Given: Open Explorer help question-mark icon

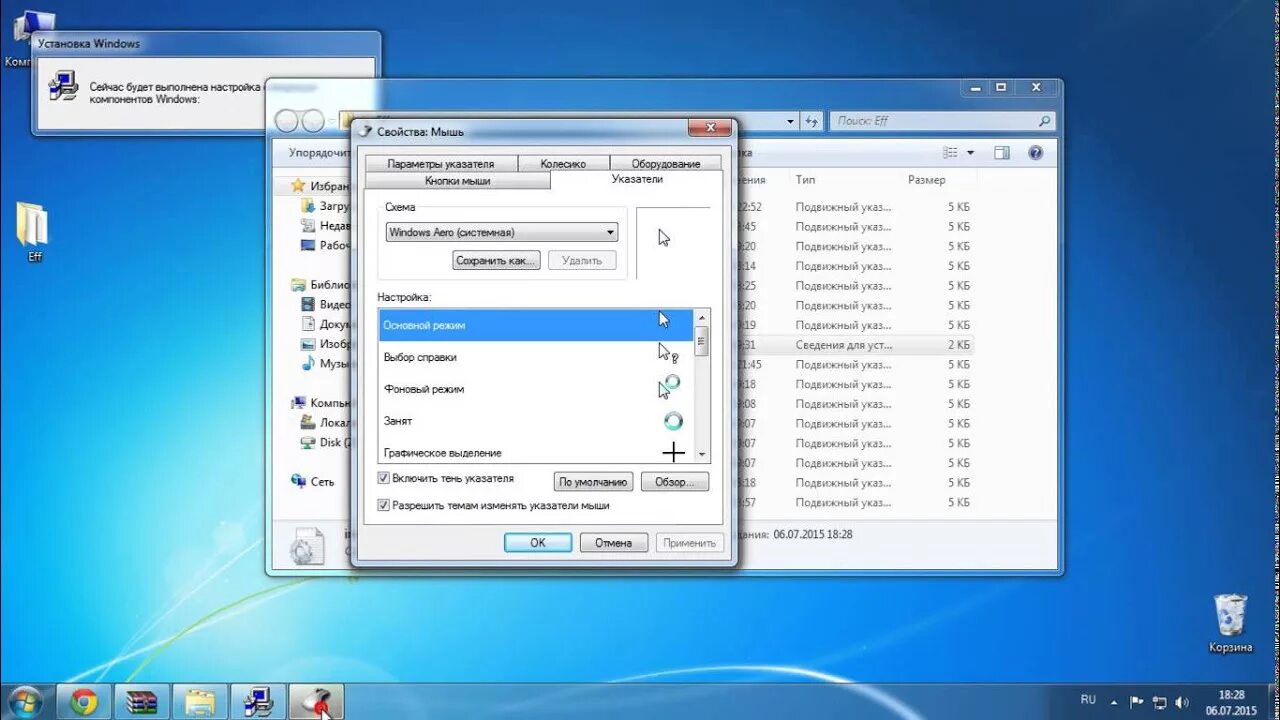Looking at the screenshot, I should (x=1036, y=153).
